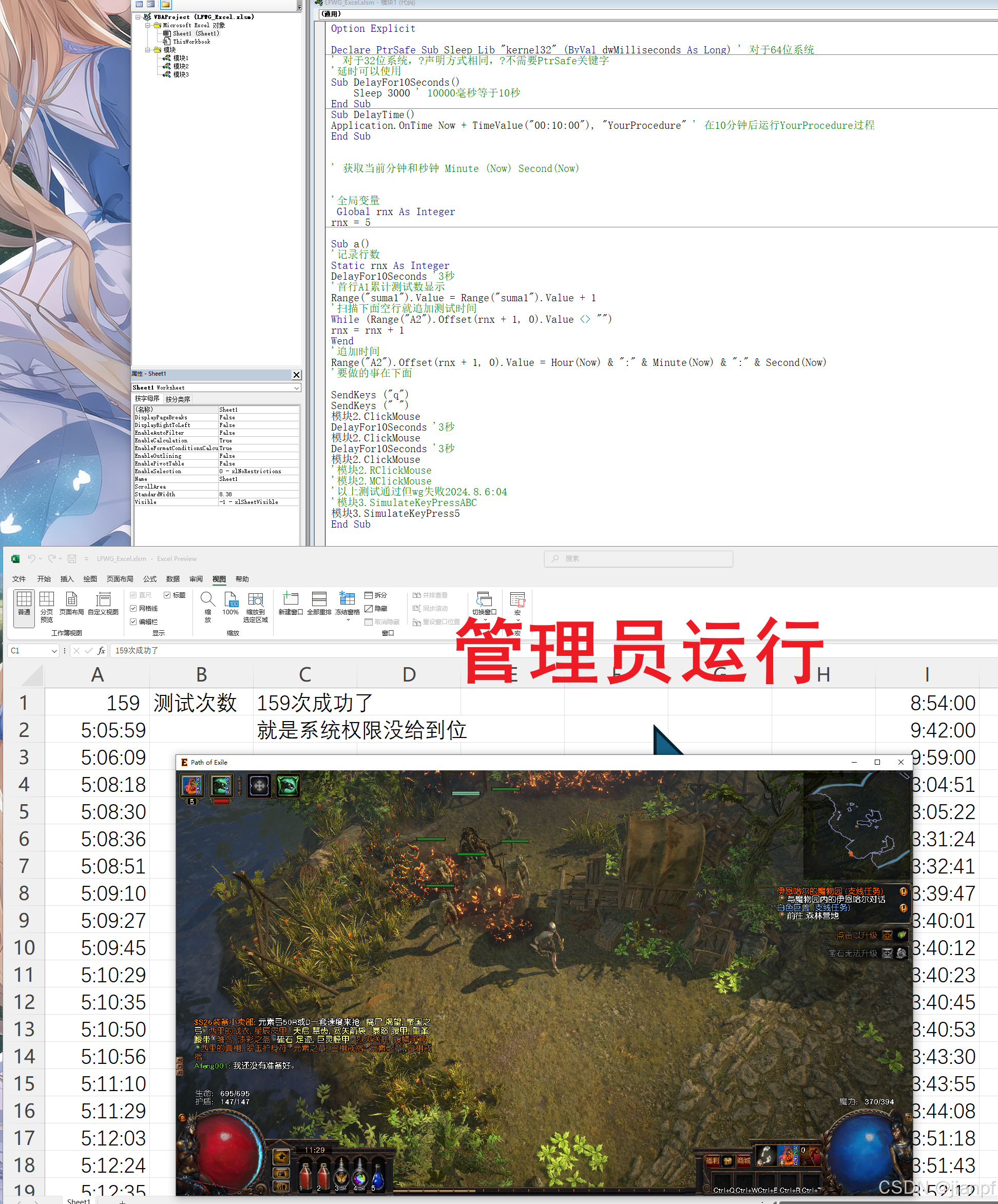Open Name Box dropdown arrow
Screen dimensions: 998x1204
[54, 651]
